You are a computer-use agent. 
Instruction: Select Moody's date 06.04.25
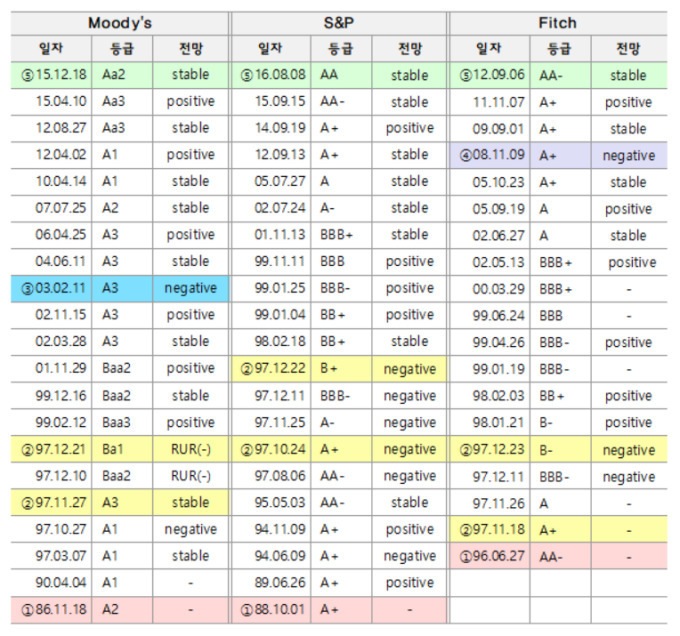click(61, 235)
